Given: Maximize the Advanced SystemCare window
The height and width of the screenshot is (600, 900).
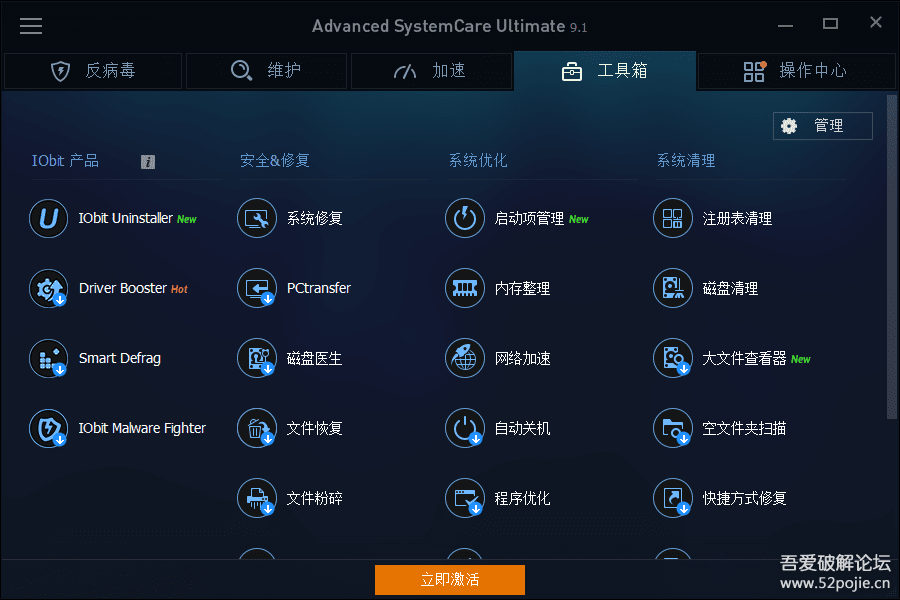Looking at the screenshot, I should [830, 24].
